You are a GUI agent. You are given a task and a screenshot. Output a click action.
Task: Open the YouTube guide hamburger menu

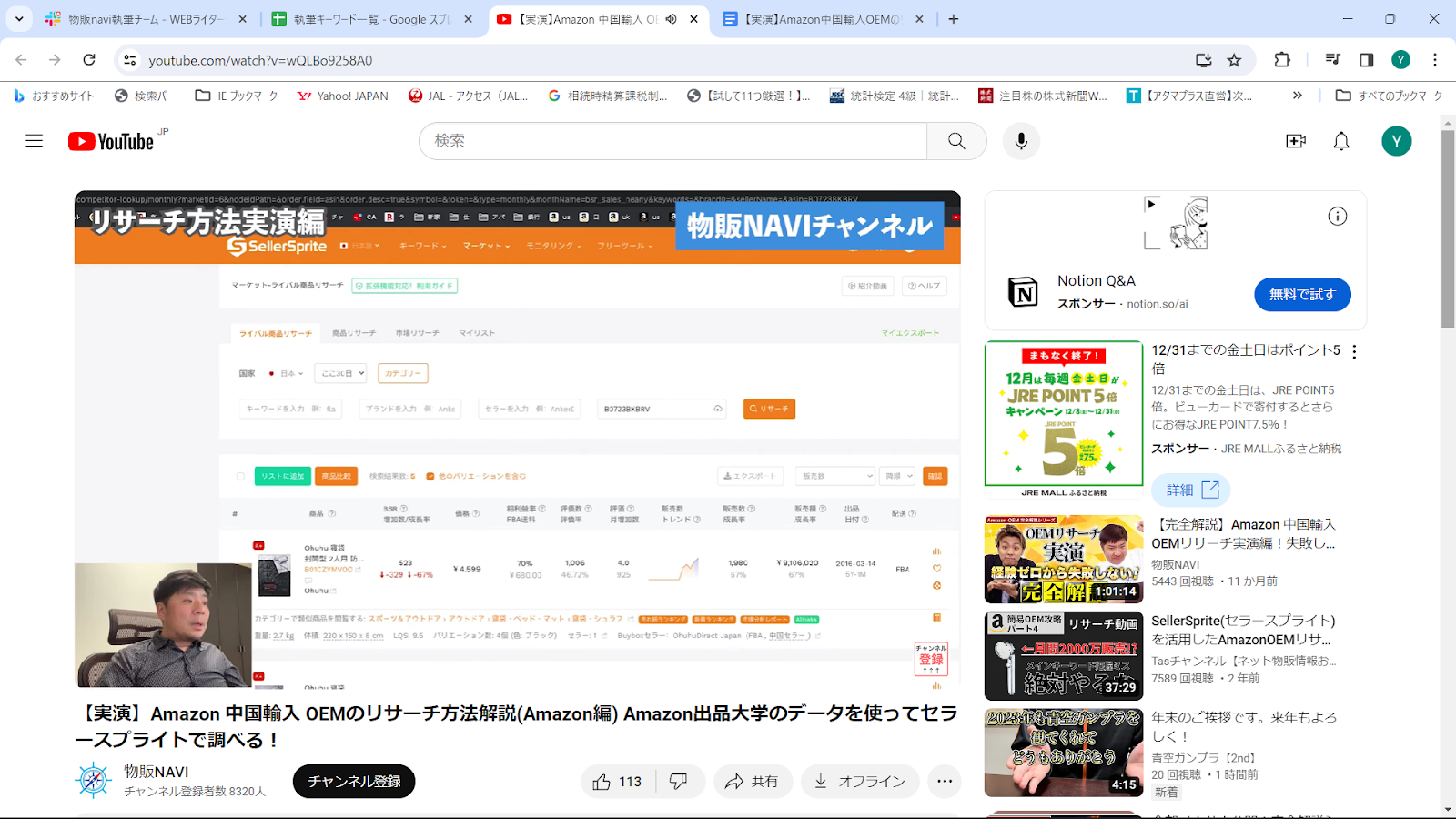pos(35,141)
